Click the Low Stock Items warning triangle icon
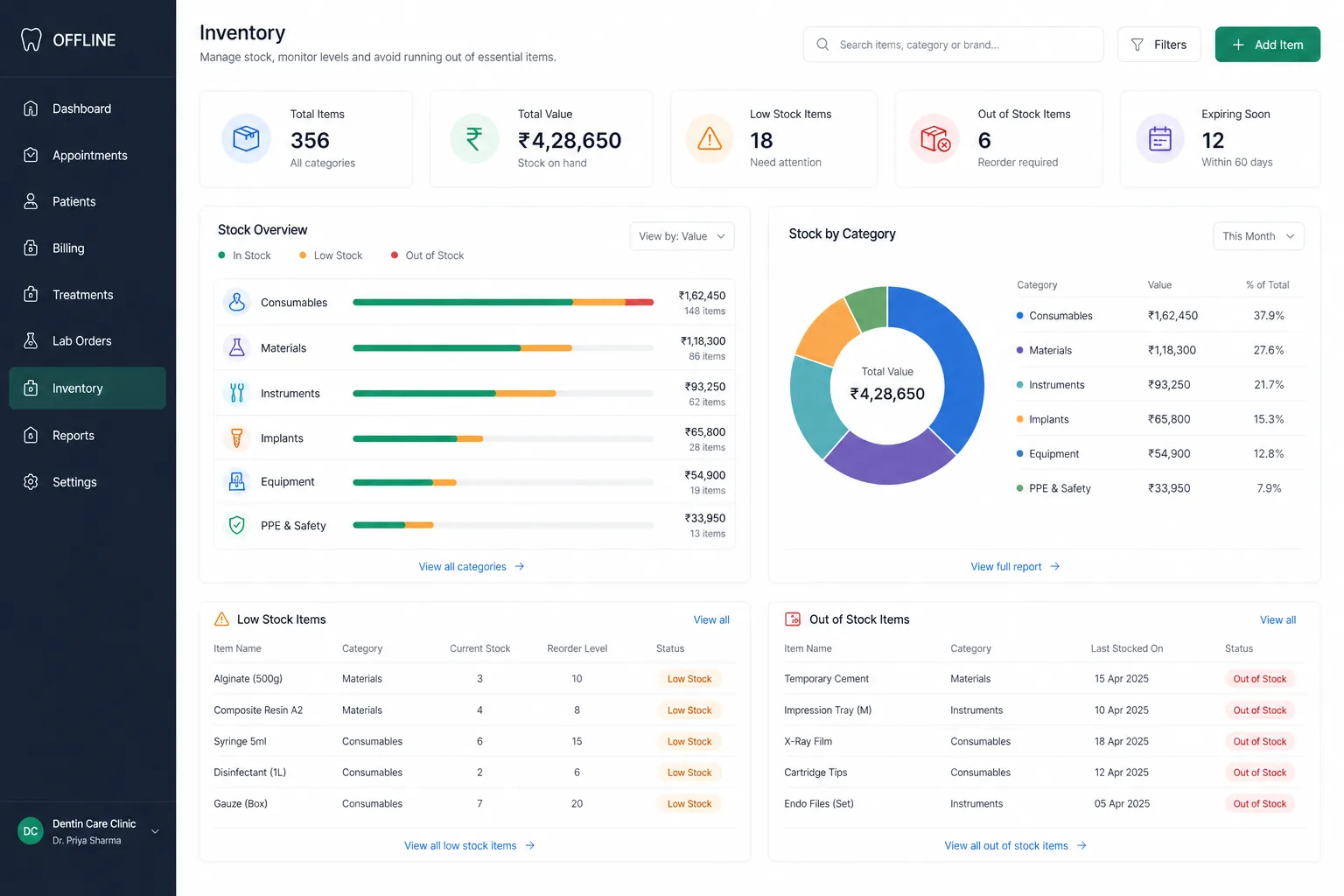This screenshot has width=1344, height=896. click(x=710, y=138)
